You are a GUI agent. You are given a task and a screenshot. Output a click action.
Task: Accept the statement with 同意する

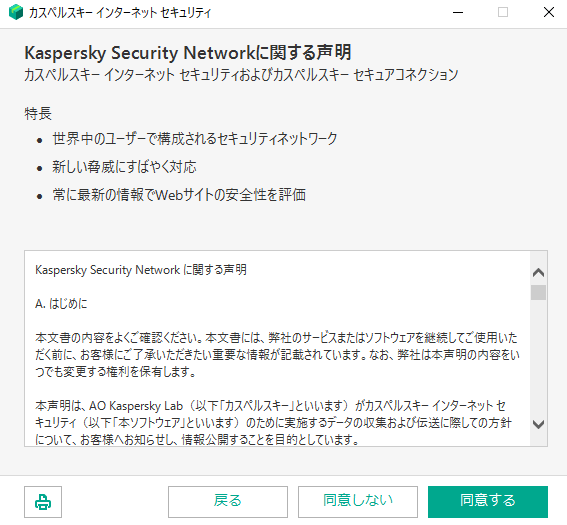click(488, 501)
